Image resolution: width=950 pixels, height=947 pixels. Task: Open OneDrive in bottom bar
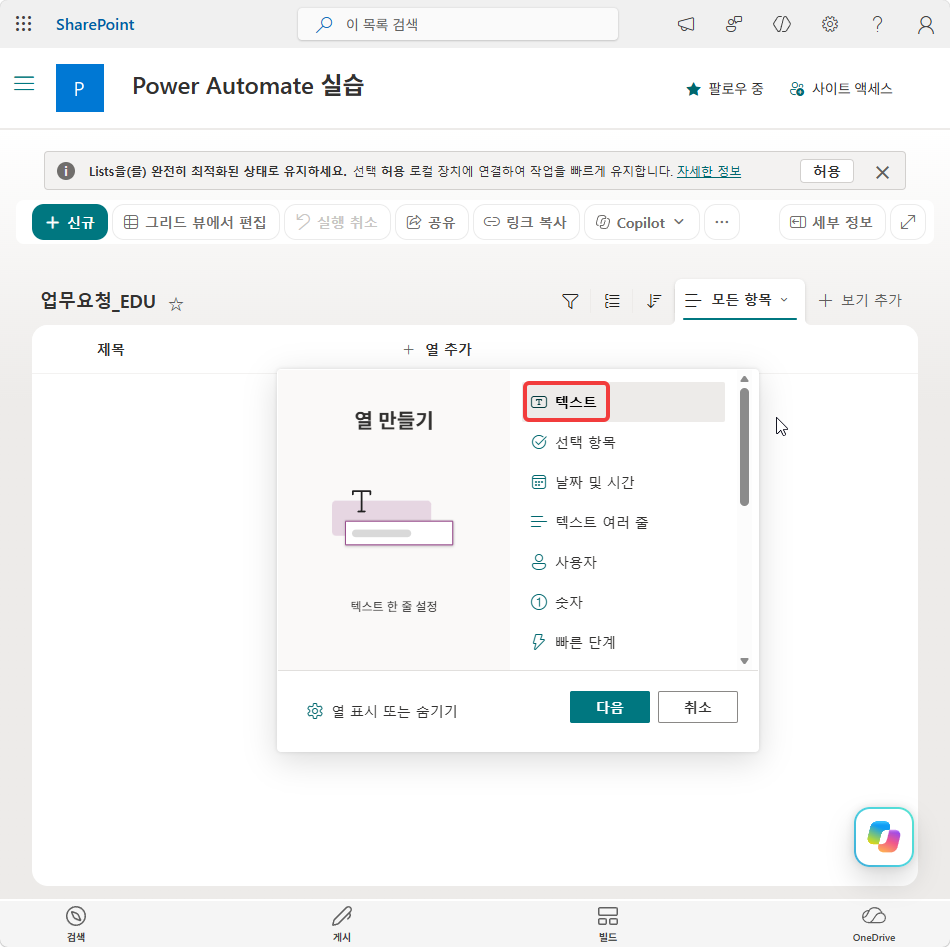(874, 925)
